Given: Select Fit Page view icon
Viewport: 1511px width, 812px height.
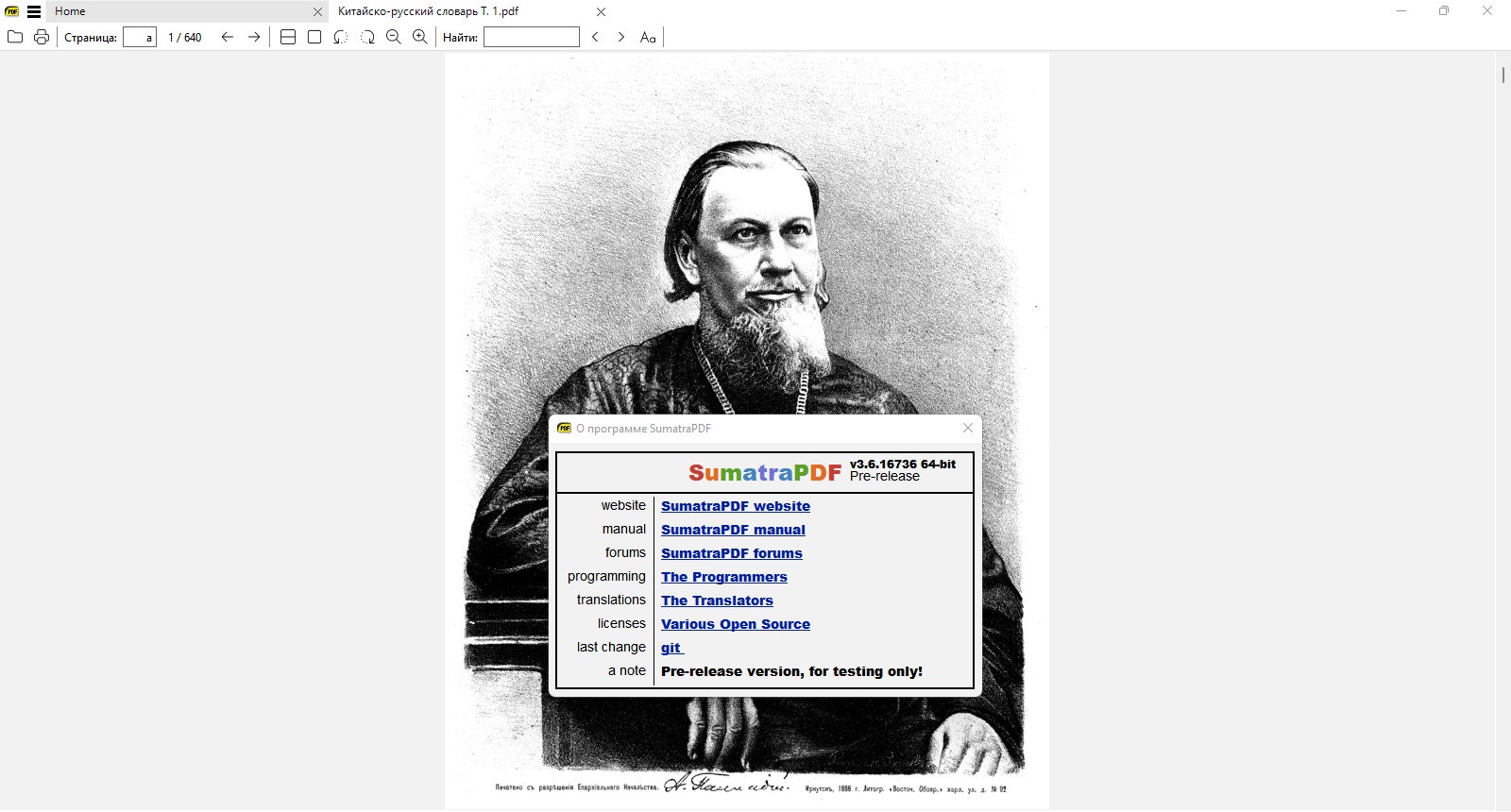Looking at the screenshot, I should (x=314, y=37).
